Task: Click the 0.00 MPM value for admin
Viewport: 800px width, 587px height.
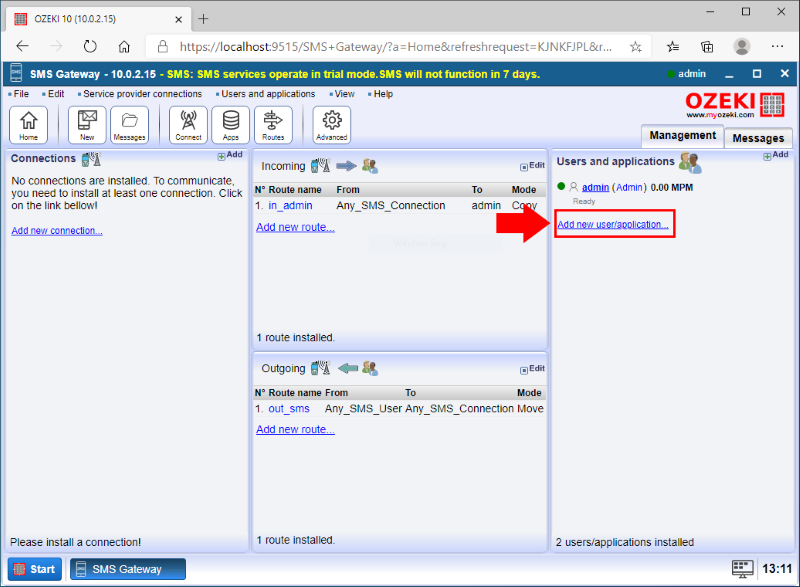Action: coord(672,188)
